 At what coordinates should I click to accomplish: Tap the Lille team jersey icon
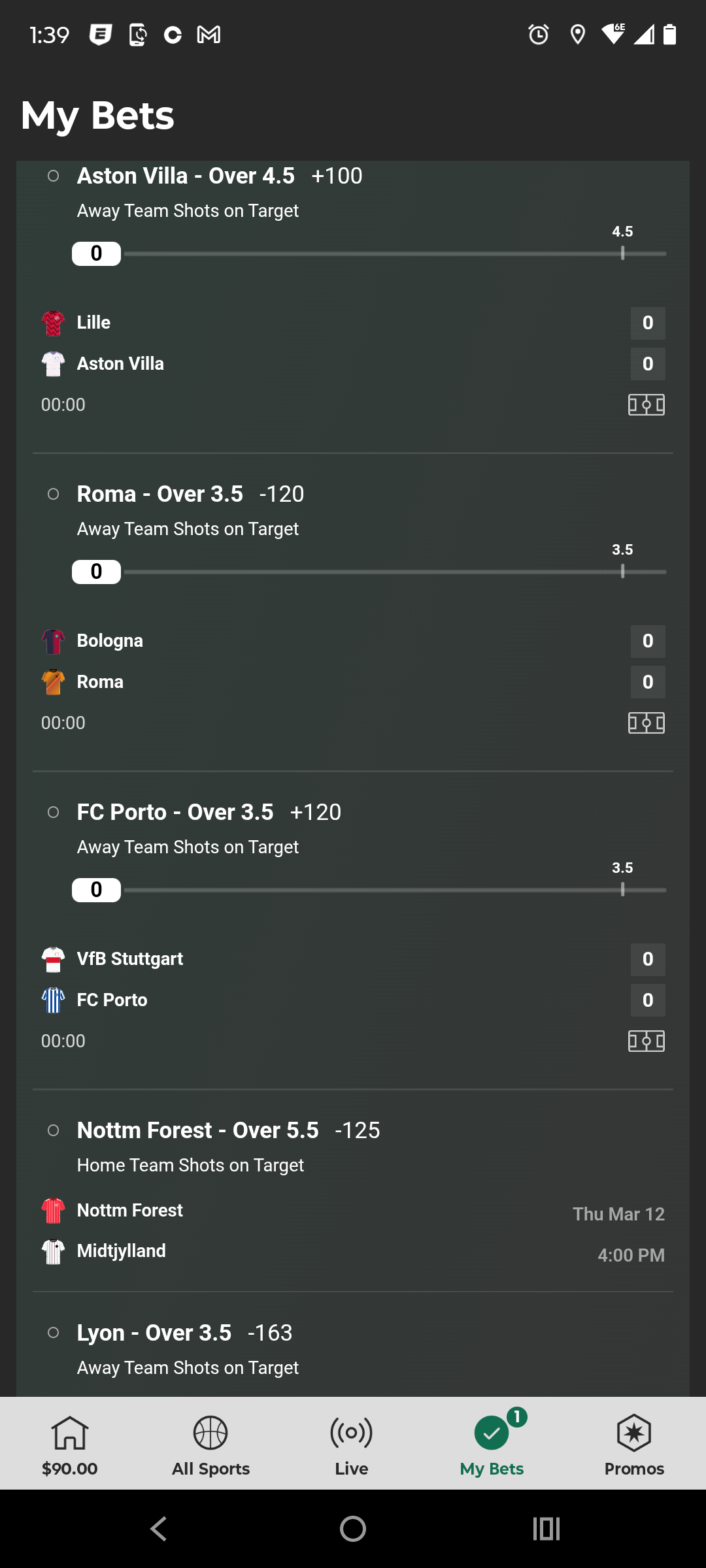[53, 323]
